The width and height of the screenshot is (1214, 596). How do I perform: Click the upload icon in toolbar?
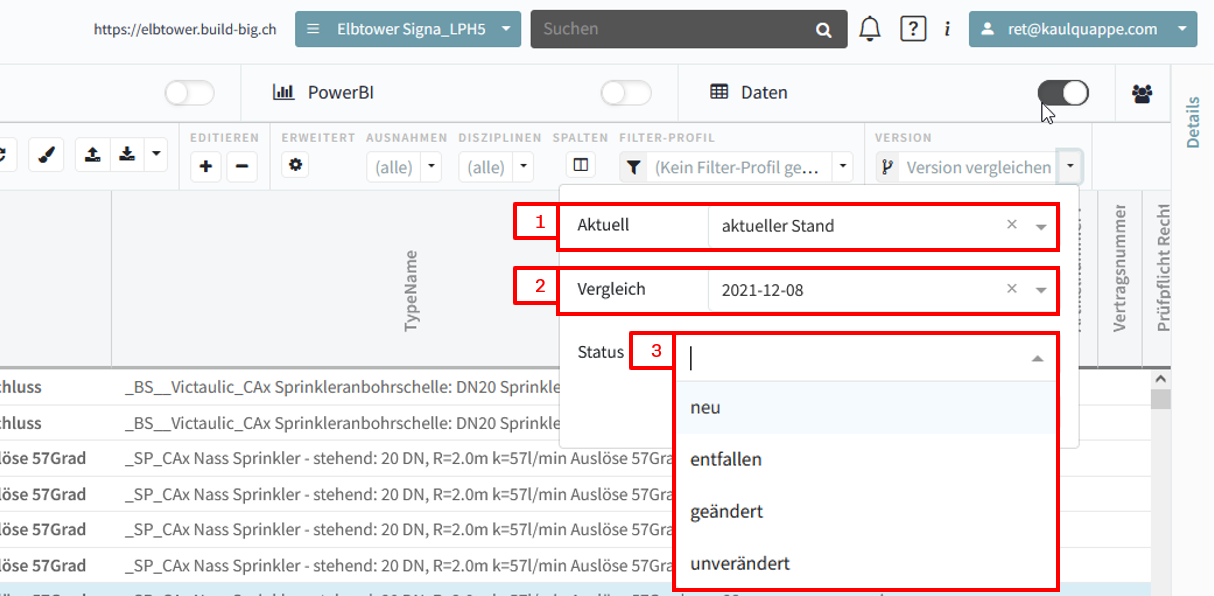tap(92, 155)
